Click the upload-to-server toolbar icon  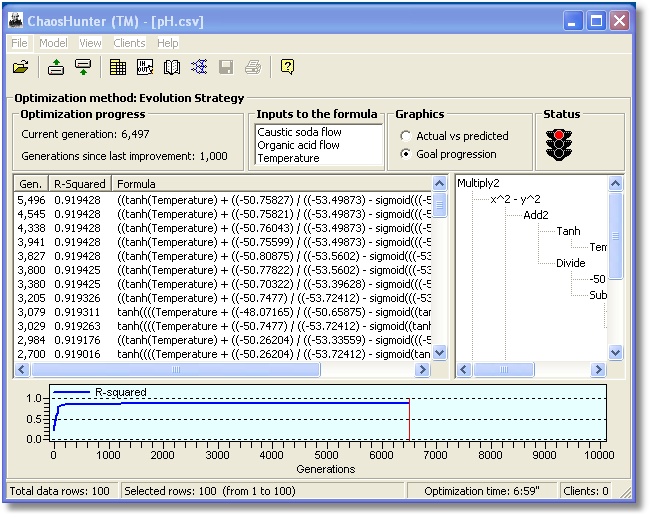[x=56, y=67]
